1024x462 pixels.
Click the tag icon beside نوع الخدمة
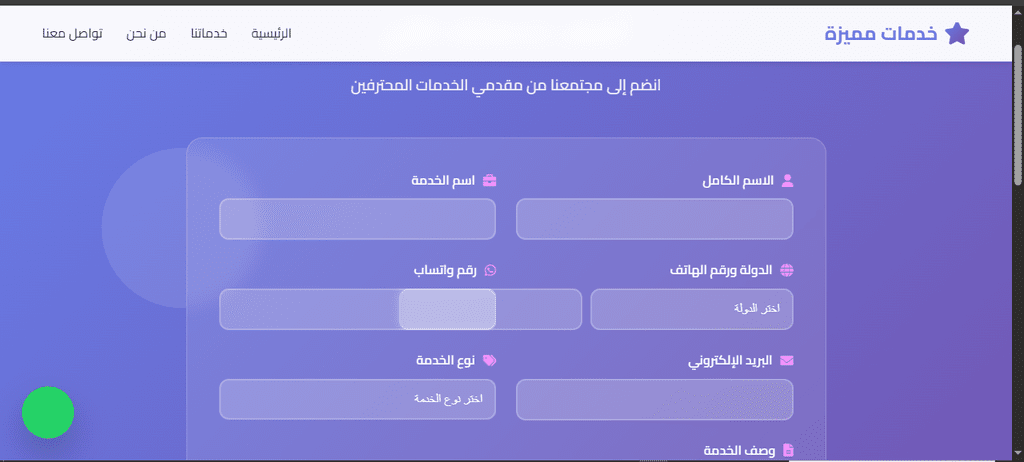pos(490,361)
